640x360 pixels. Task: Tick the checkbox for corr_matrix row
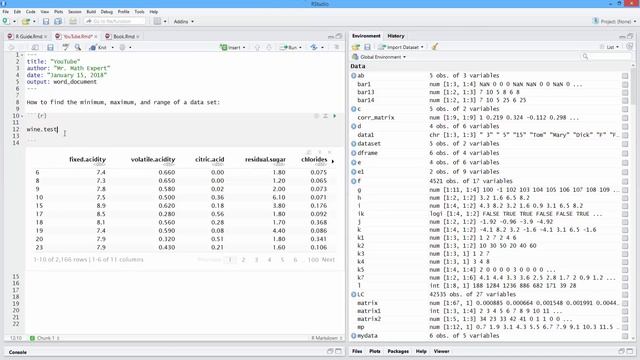pyautogui.click(x=625, y=118)
